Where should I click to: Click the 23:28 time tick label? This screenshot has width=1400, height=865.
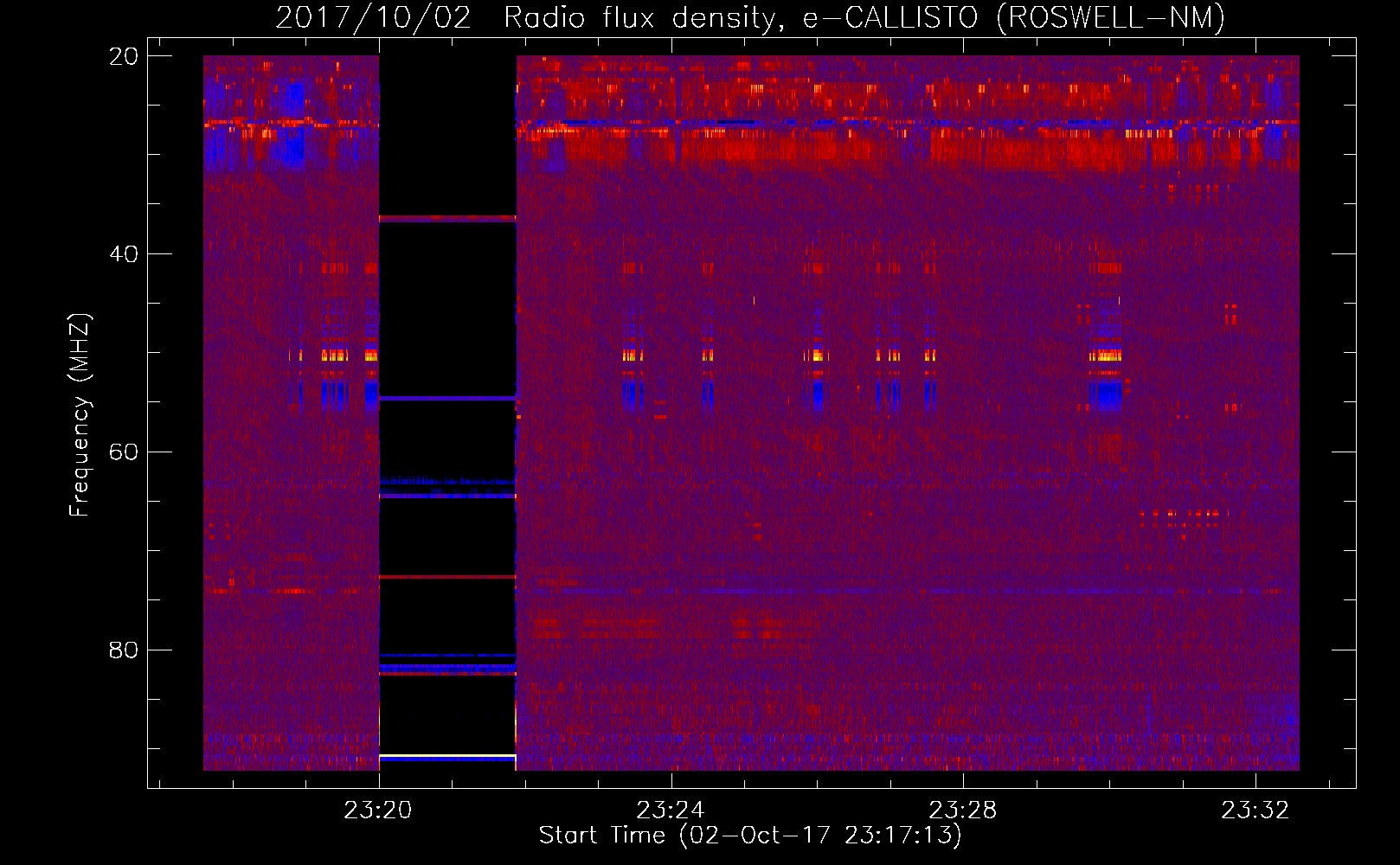[x=963, y=811]
